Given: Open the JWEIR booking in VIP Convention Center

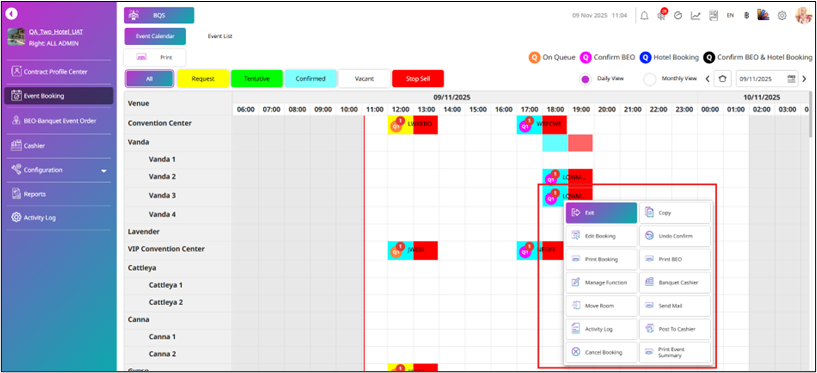Looking at the screenshot, I should point(413,251).
